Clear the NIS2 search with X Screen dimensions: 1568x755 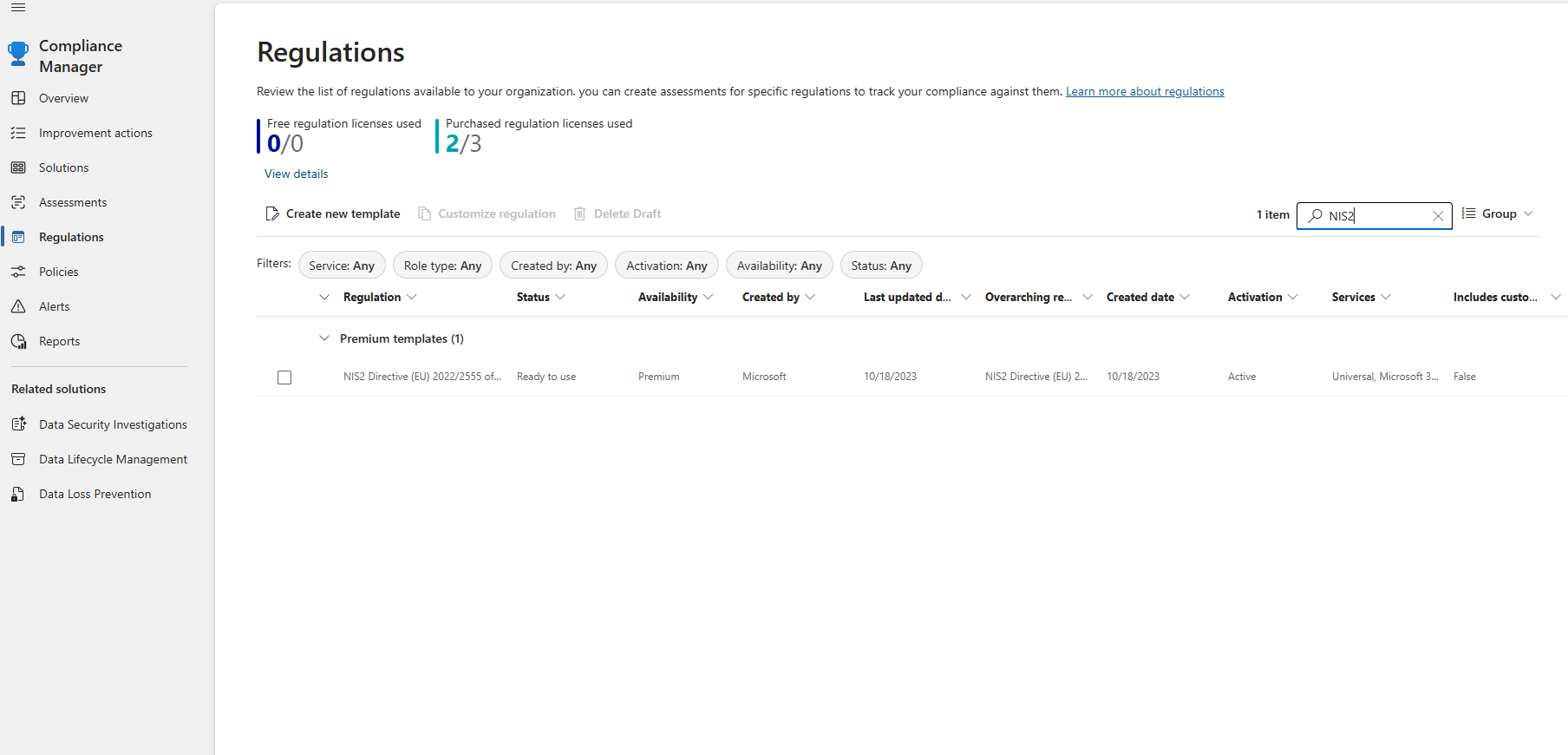[1438, 216]
